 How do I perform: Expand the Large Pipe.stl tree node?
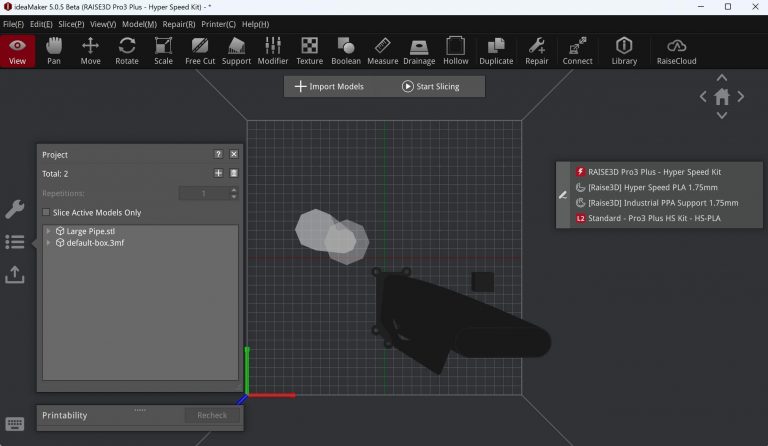(x=48, y=231)
